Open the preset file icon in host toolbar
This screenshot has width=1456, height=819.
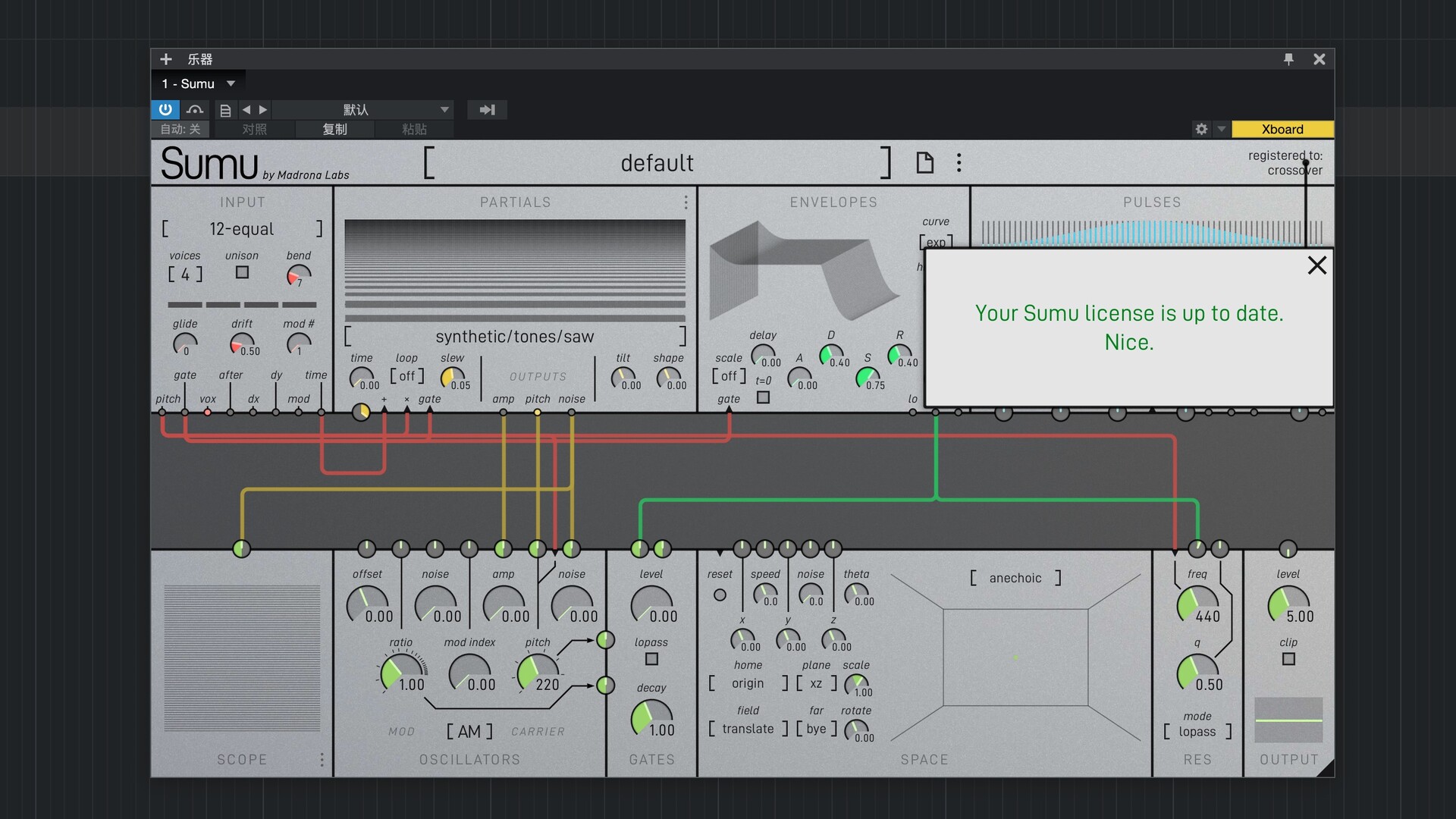pyautogui.click(x=225, y=110)
